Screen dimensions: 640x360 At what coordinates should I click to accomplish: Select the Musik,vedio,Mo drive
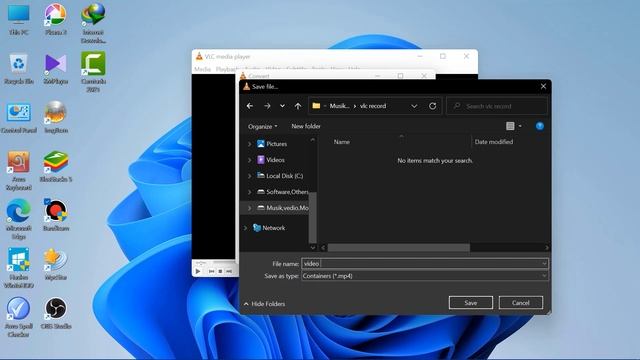282,208
